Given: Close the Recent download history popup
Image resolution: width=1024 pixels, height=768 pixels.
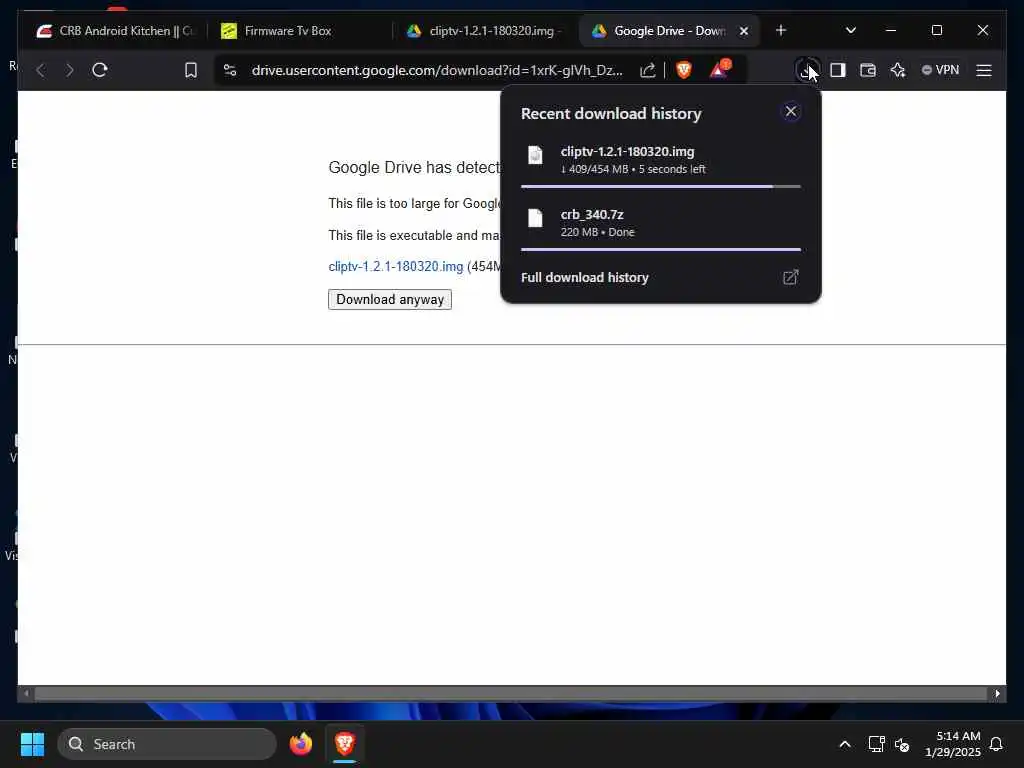Looking at the screenshot, I should click(x=791, y=112).
